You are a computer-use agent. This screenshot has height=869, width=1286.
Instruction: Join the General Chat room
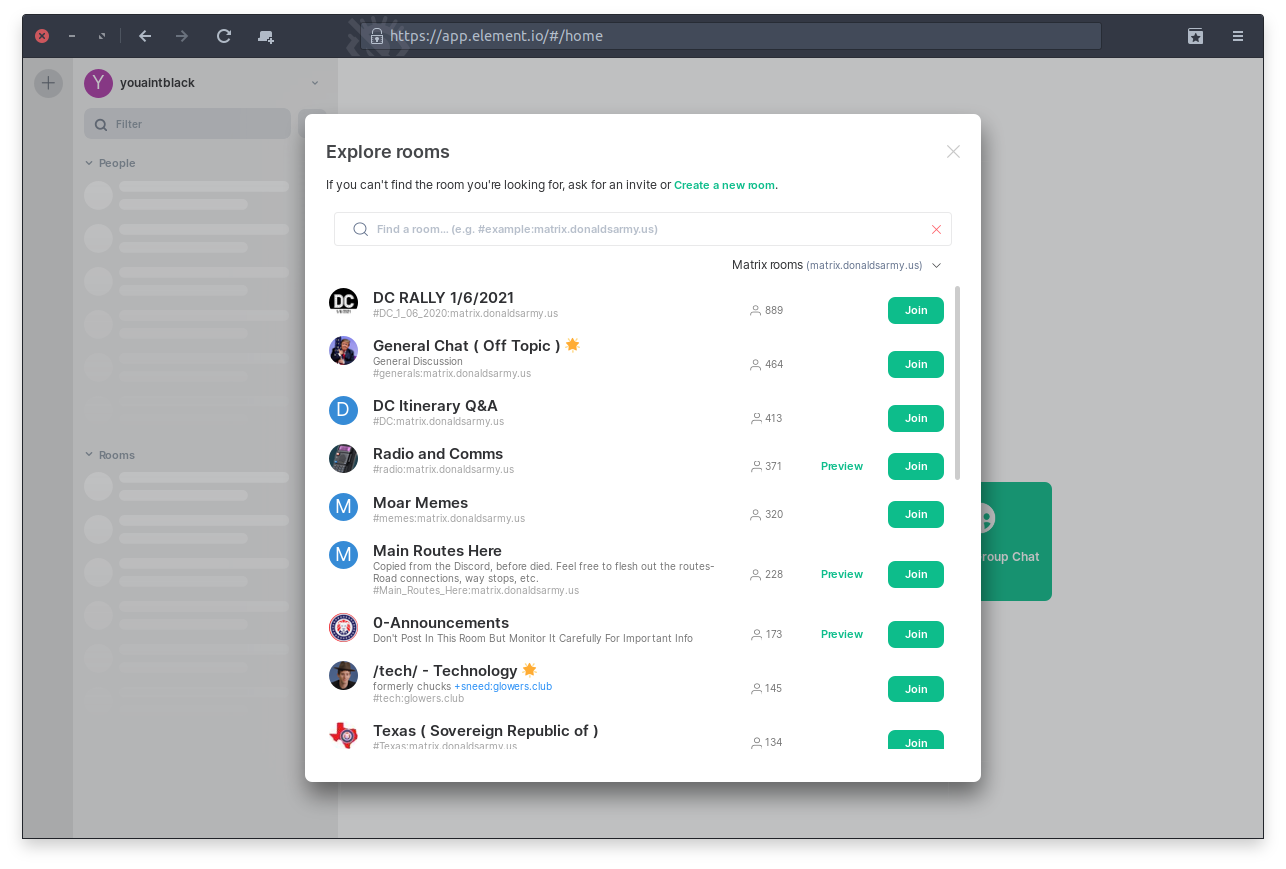pyautogui.click(x=915, y=364)
